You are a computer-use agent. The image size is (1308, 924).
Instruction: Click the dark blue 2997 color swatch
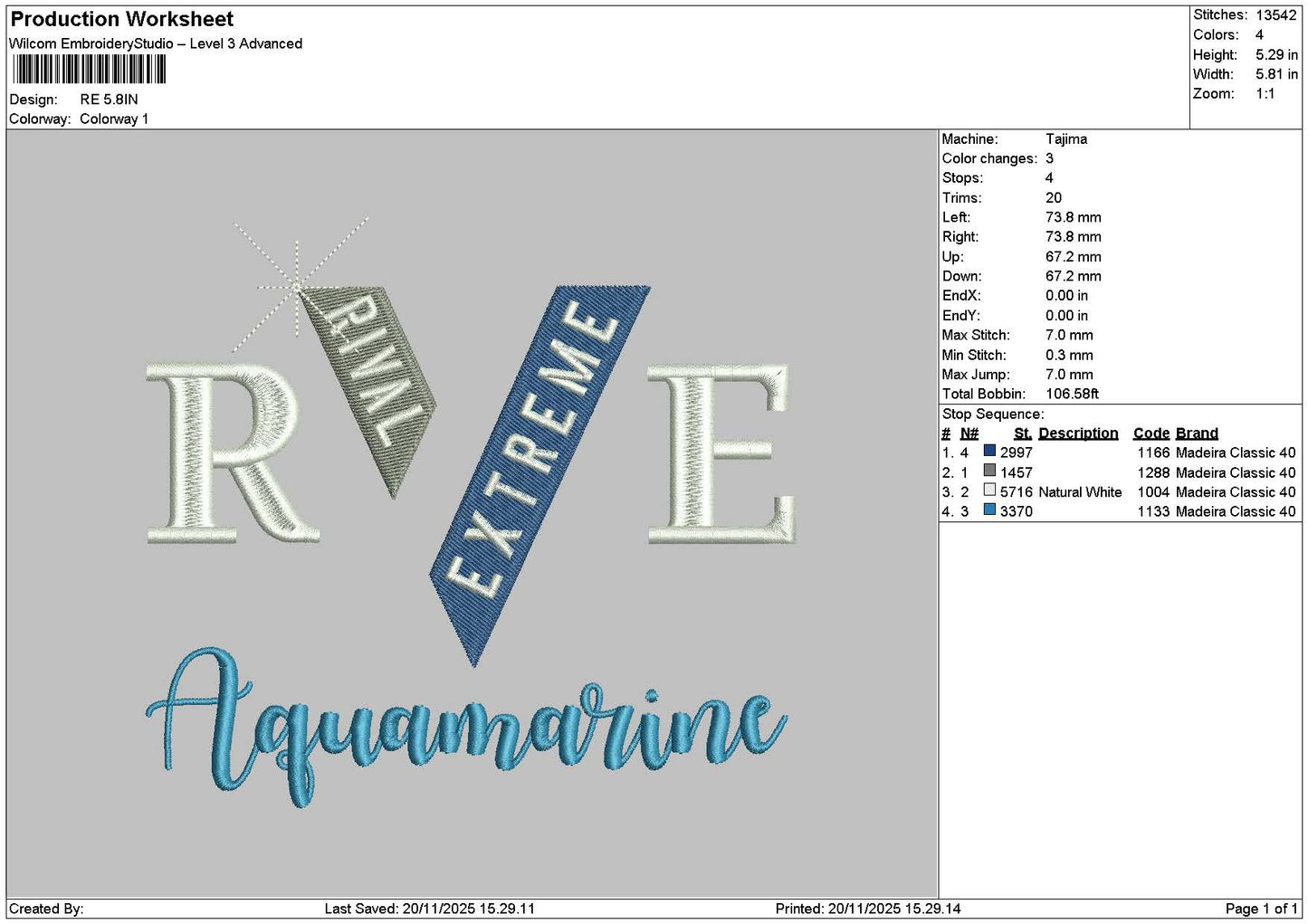[x=989, y=452]
